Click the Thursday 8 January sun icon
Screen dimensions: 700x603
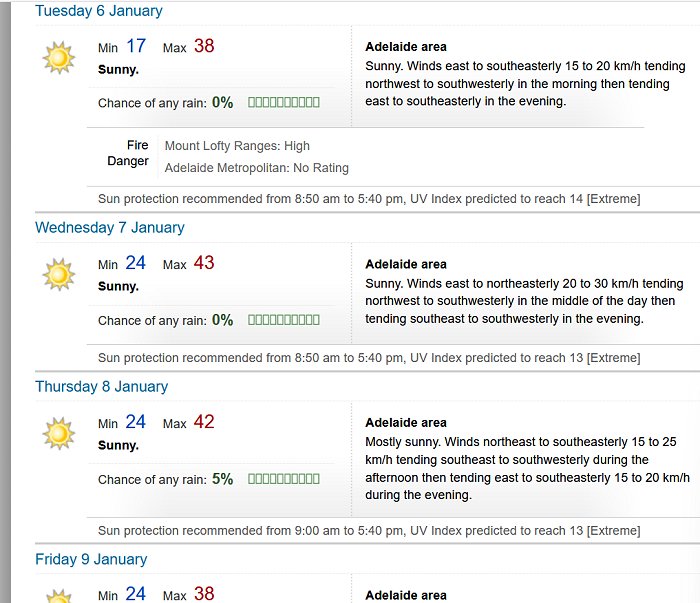click(58, 433)
